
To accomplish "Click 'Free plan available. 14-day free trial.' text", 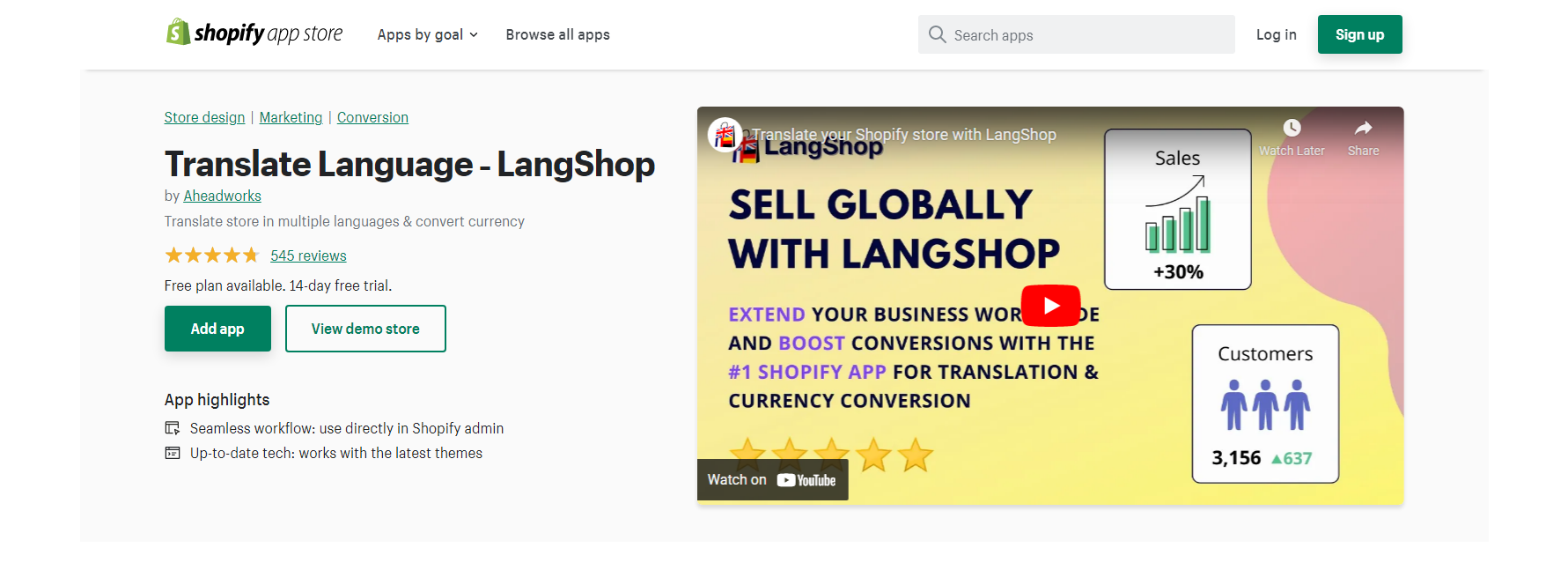I will [x=278, y=285].
